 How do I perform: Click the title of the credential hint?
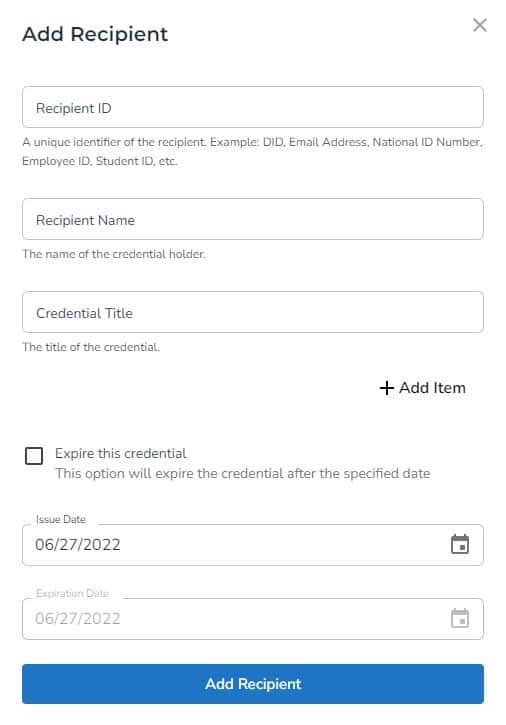point(91,347)
